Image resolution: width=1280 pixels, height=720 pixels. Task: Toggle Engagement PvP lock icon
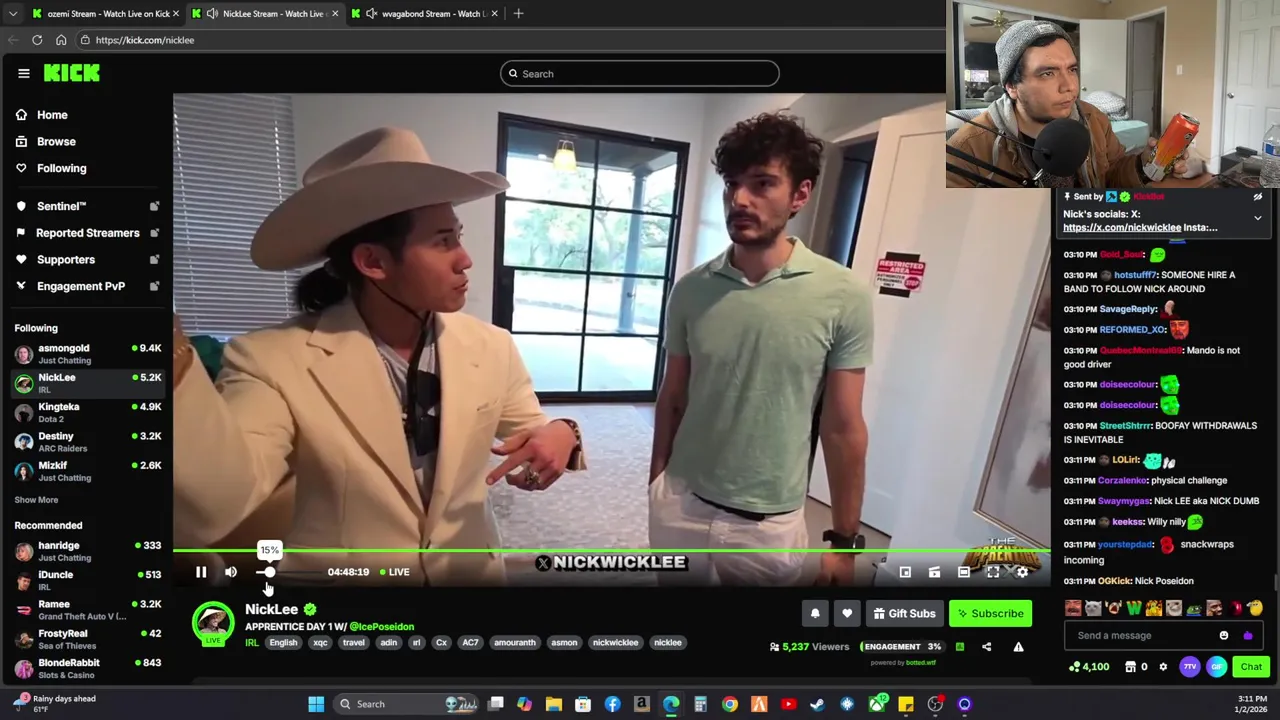154,286
